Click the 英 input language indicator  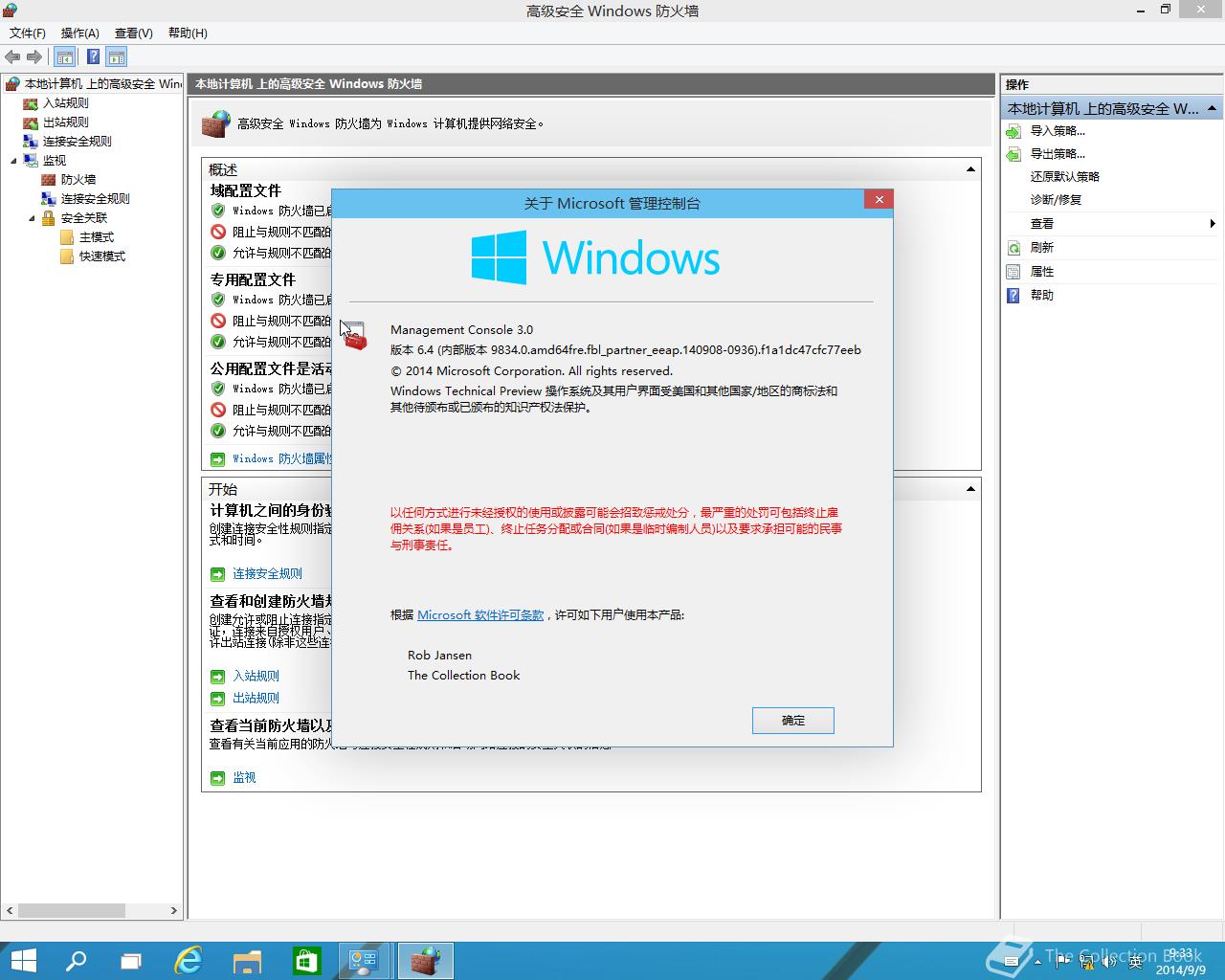point(1135,961)
